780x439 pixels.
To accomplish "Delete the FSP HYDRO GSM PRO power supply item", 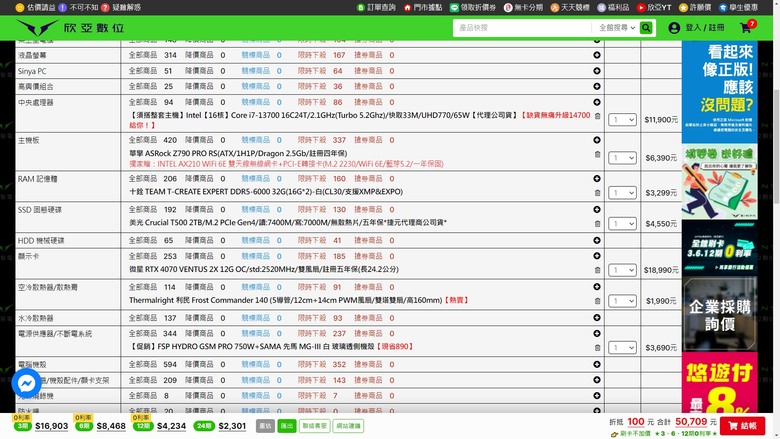I will pos(597,348).
